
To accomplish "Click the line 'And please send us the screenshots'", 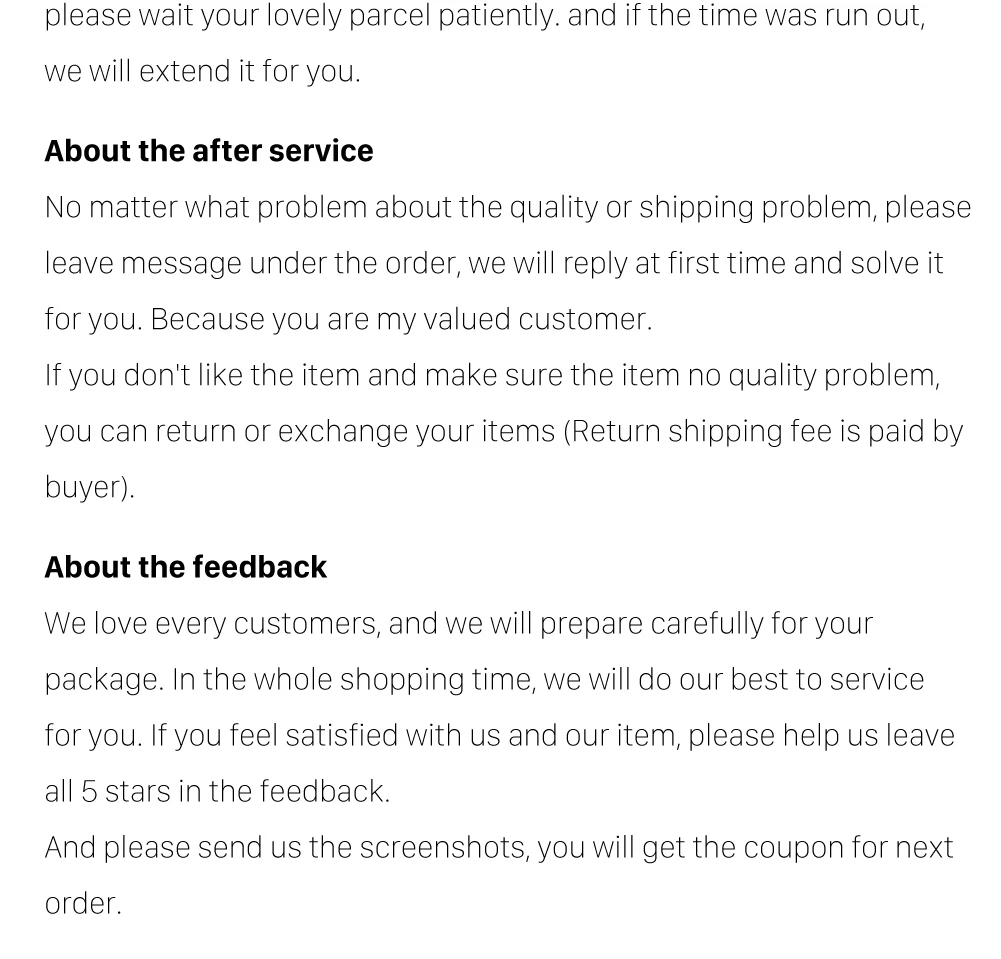I will pyautogui.click(x=499, y=848).
